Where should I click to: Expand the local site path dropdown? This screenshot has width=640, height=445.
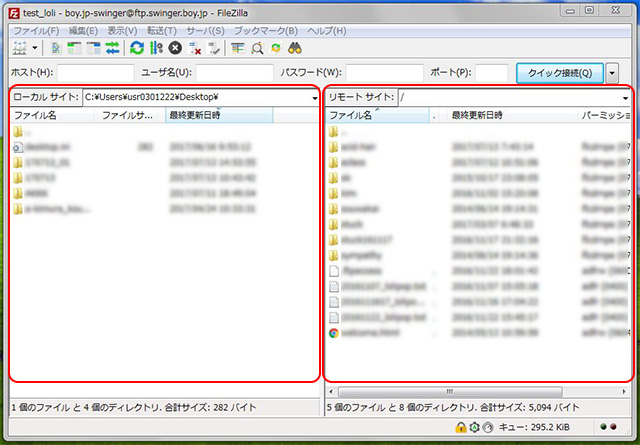click(315, 98)
